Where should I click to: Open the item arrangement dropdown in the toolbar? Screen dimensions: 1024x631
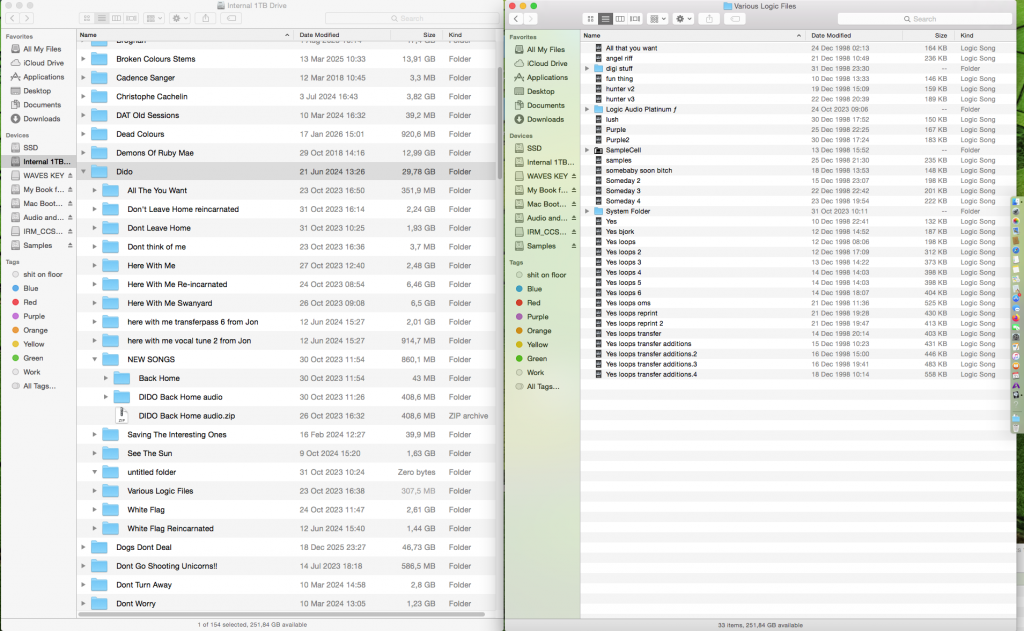(x=152, y=19)
